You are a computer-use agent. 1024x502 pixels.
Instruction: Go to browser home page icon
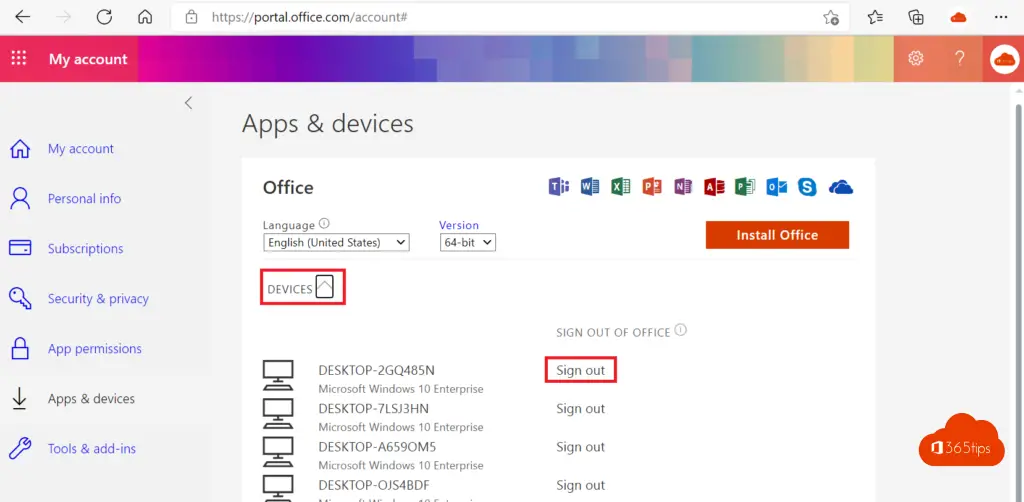pyautogui.click(x=145, y=17)
